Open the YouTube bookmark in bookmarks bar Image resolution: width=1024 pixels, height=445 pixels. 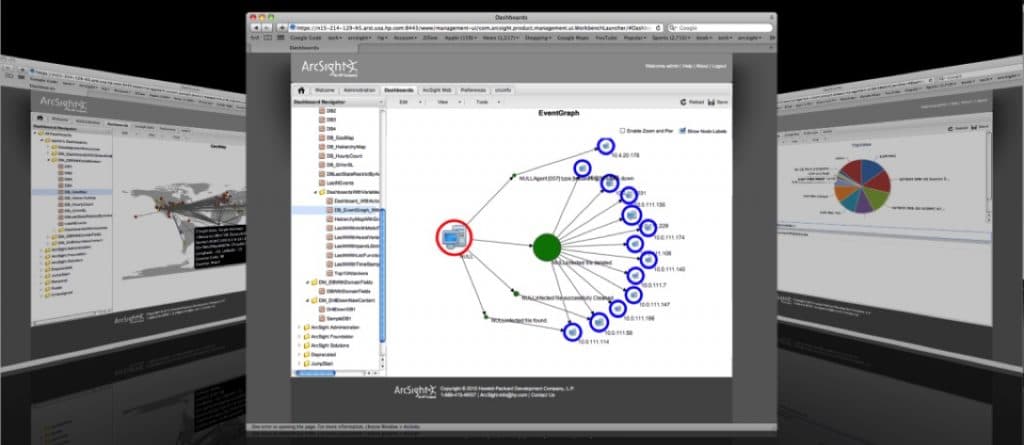[605, 38]
